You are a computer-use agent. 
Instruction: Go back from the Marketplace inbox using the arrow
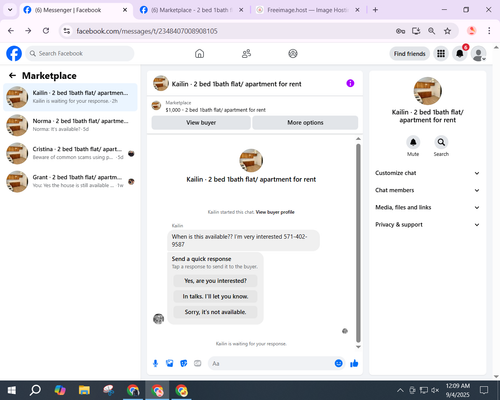tap(12, 76)
